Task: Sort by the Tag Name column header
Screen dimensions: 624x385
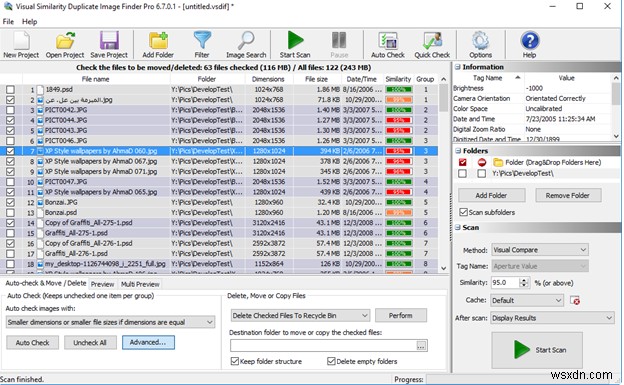Action: pos(488,78)
